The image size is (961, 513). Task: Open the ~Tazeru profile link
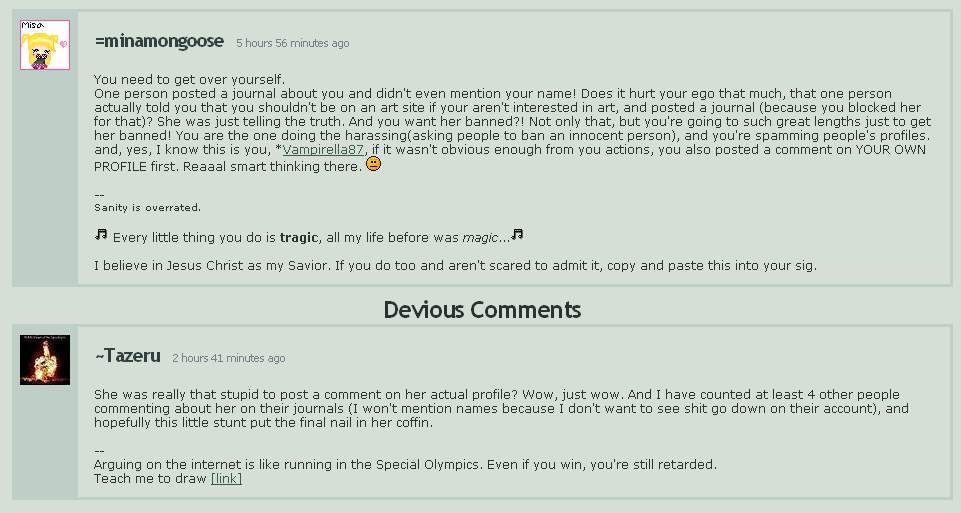pos(127,356)
